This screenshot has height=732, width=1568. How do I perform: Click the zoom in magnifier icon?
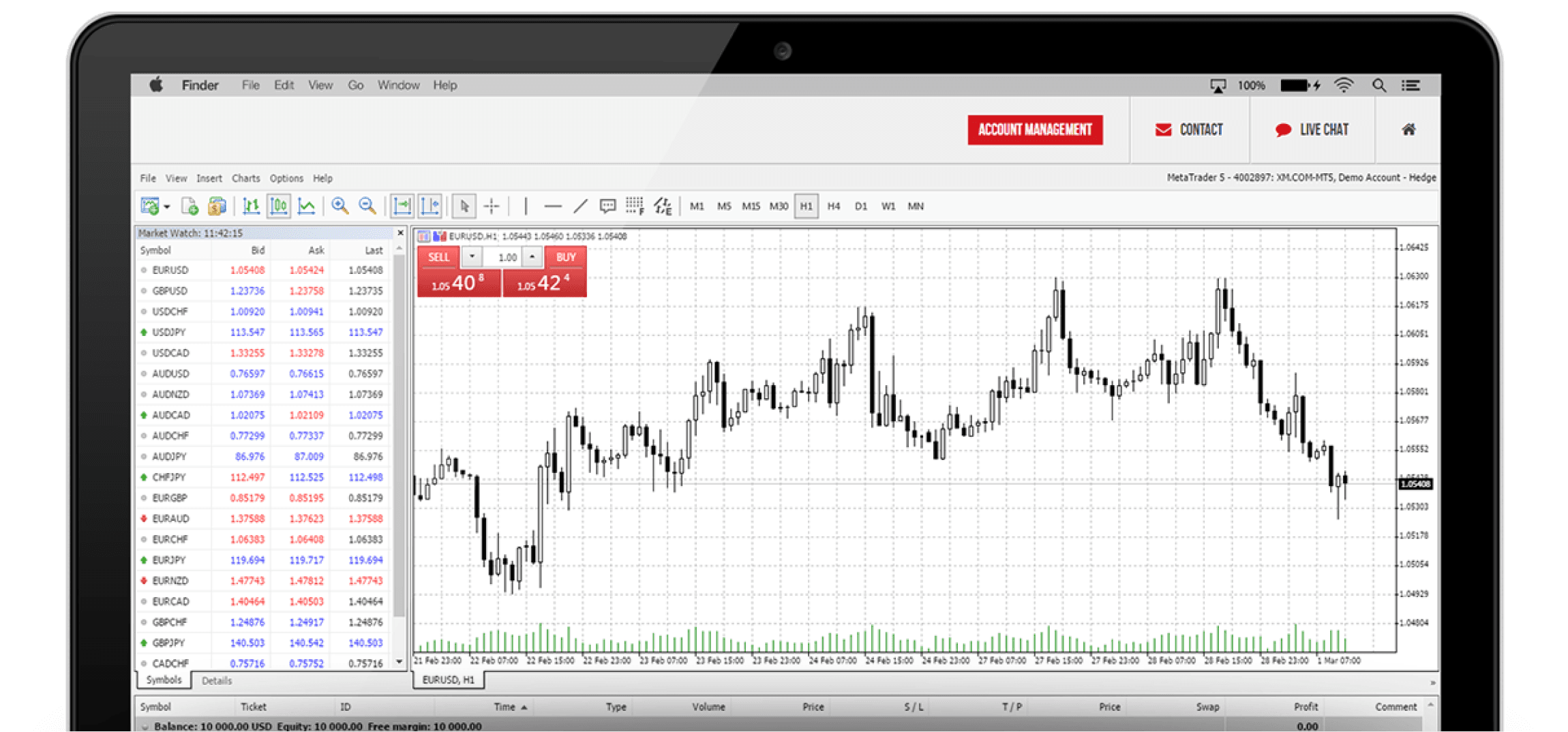pos(340,206)
